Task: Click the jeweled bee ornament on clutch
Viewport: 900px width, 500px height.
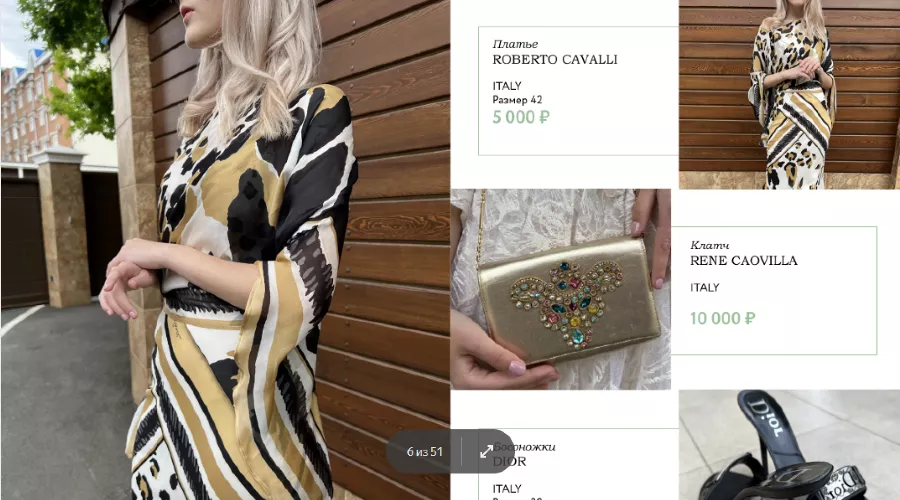Action: [567, 303]
